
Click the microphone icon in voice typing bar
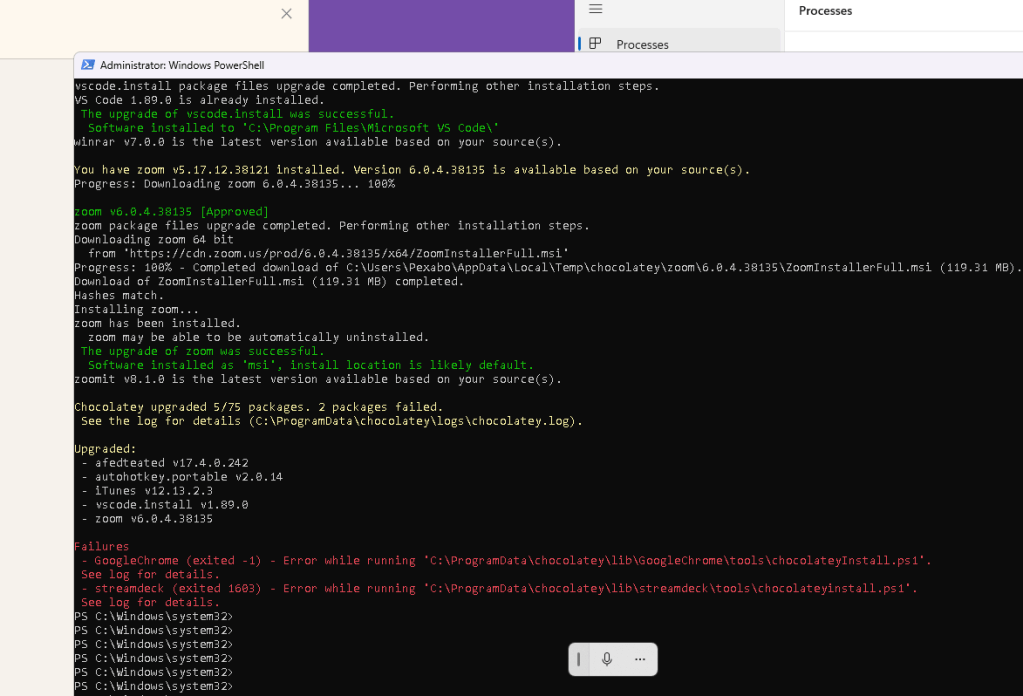(x=607, y=659)
